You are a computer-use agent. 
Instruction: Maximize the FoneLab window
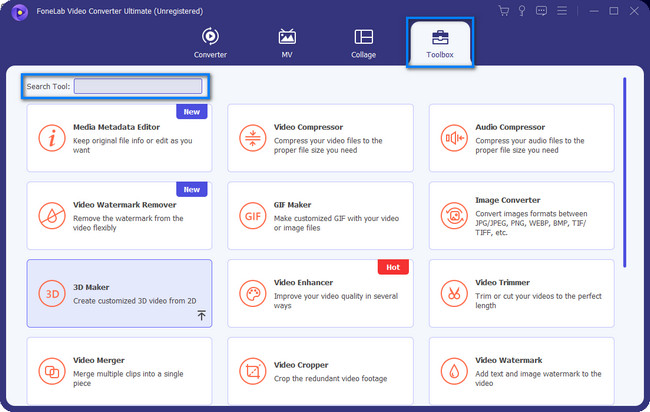614,11
